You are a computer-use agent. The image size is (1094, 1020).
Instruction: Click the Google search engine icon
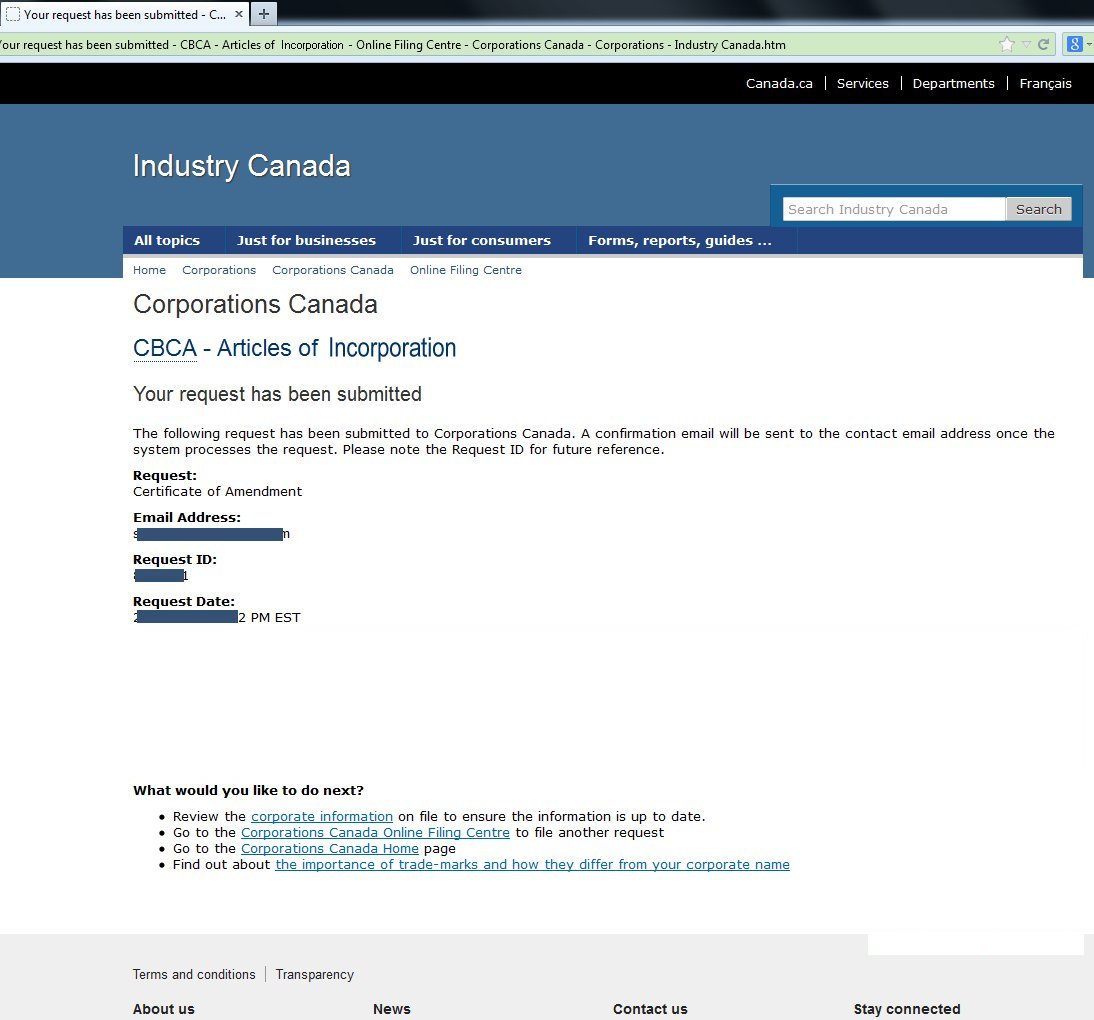[x=1075, y=44]
